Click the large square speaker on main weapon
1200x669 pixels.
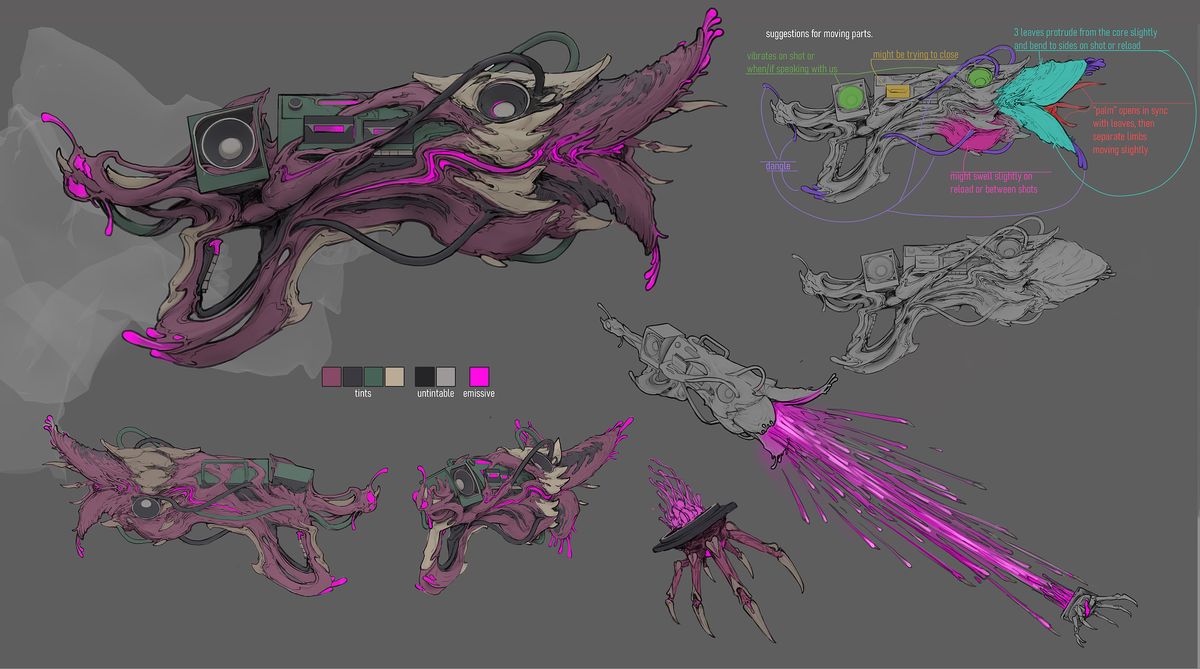point(229,147)
